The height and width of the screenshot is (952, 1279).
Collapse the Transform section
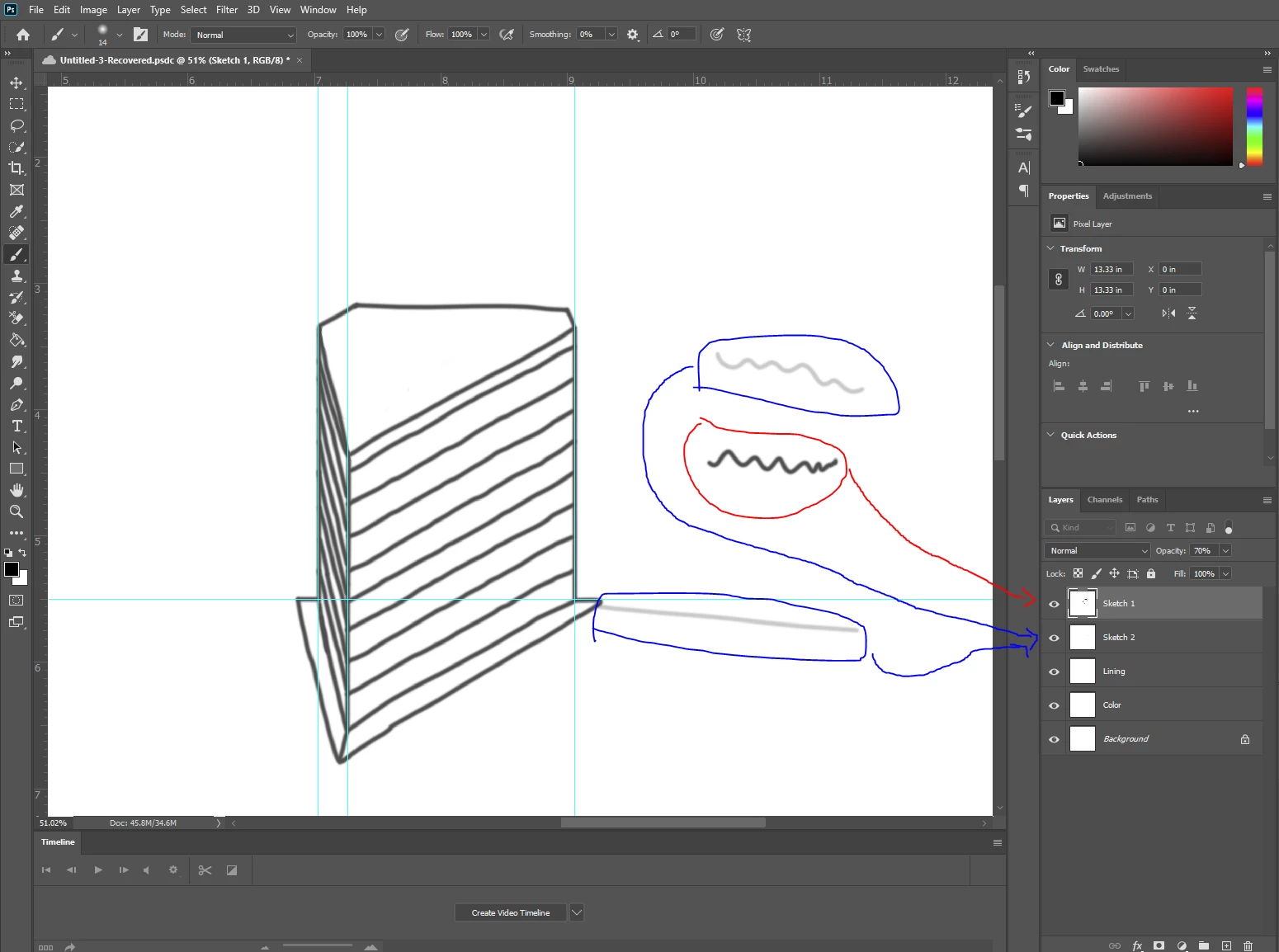tap(1050, 248)
